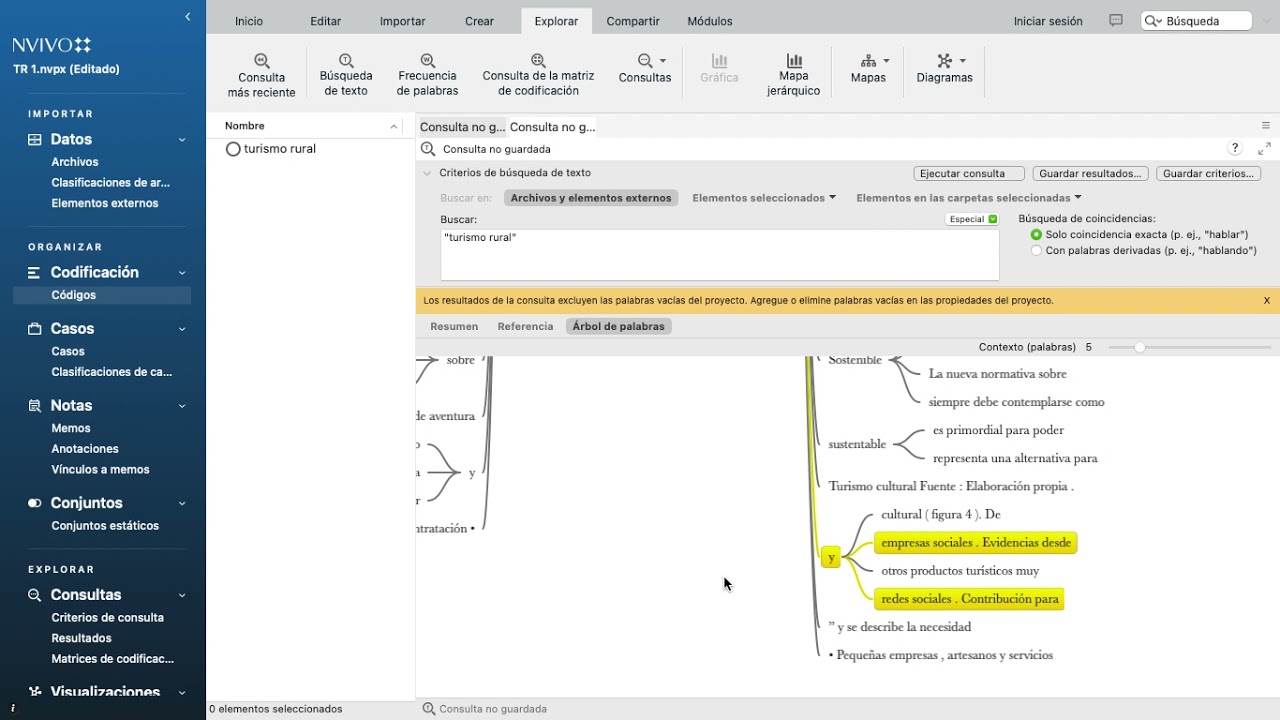This screenshot has width=1280, height=720.
Task: Select 'empresas sociales . Evidencias desde' branch
Action: coord(976,543)
